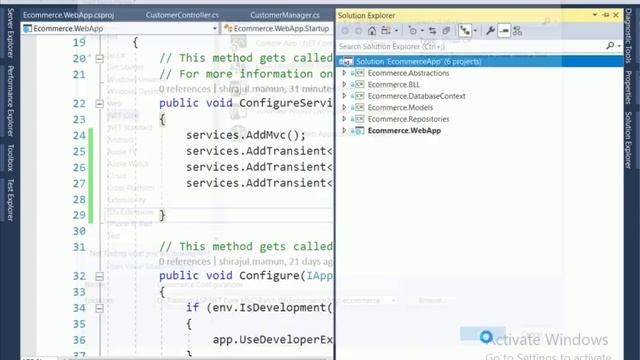The width and height of the screenshot is (640, 360).
Task: Select Ecommerce.Abstractions project name
Action: [x=408, y=73]
